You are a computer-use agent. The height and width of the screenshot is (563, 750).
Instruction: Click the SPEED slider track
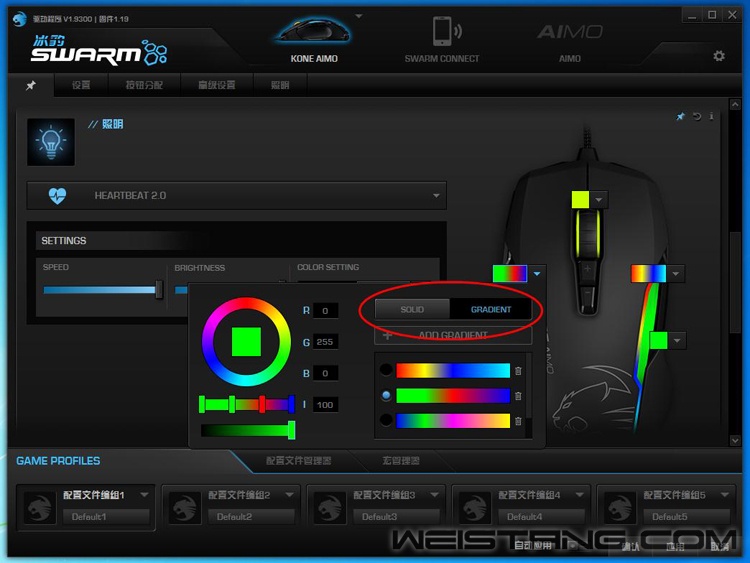101,290
